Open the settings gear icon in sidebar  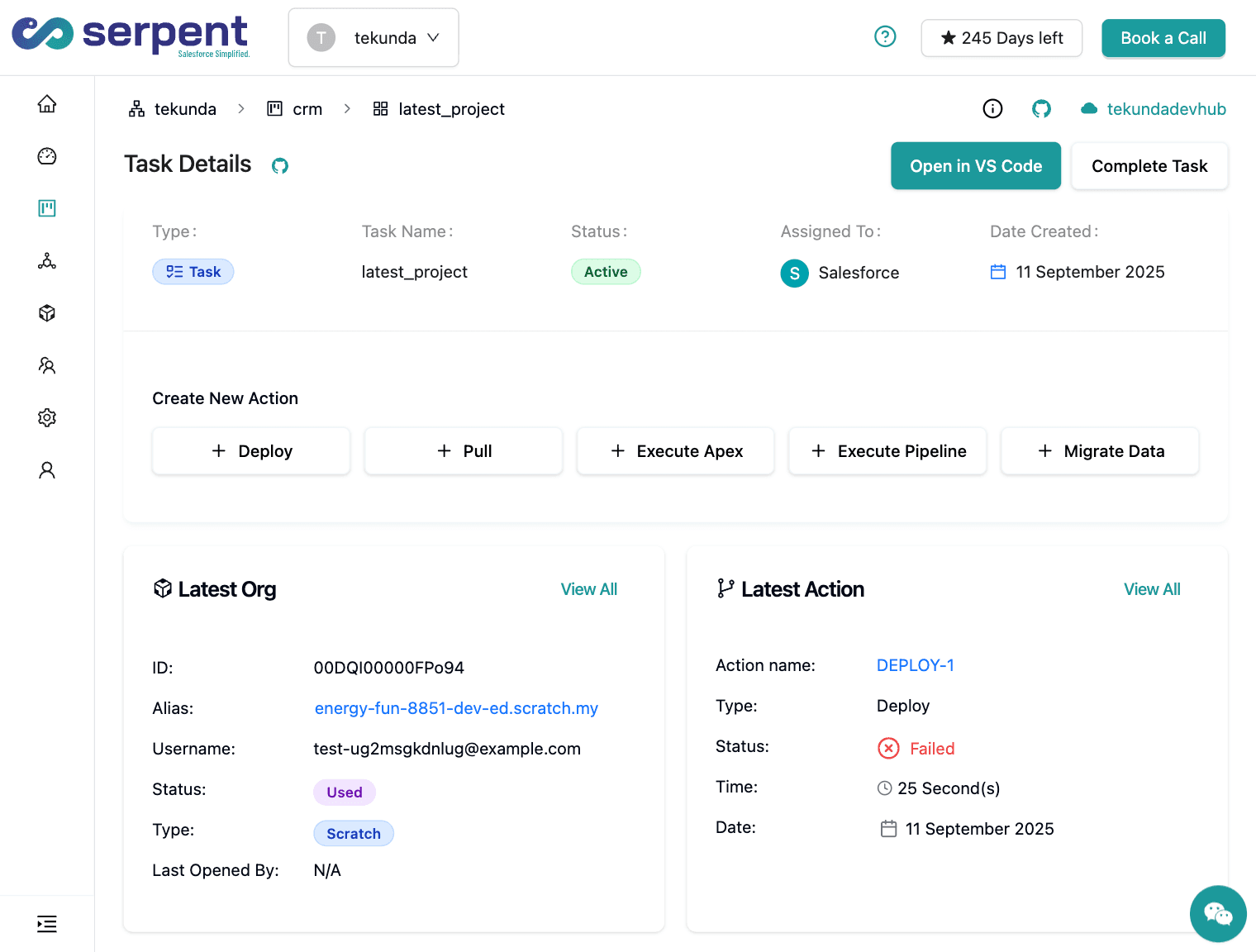click(47, 418)
